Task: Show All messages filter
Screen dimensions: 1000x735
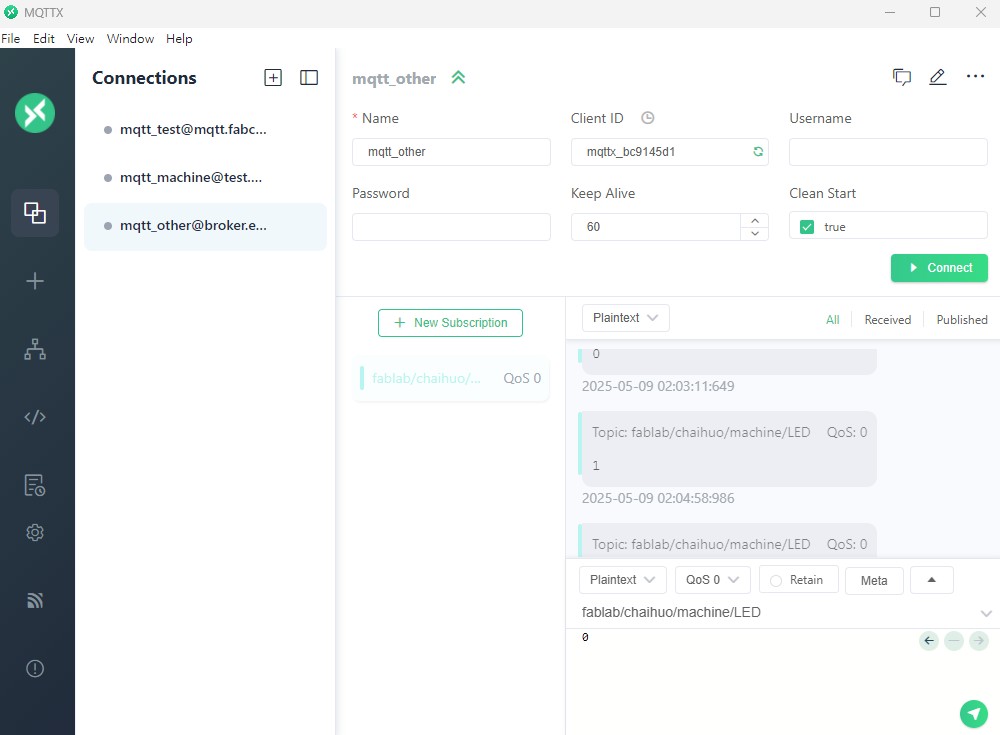Action: (x=832, y=320)
